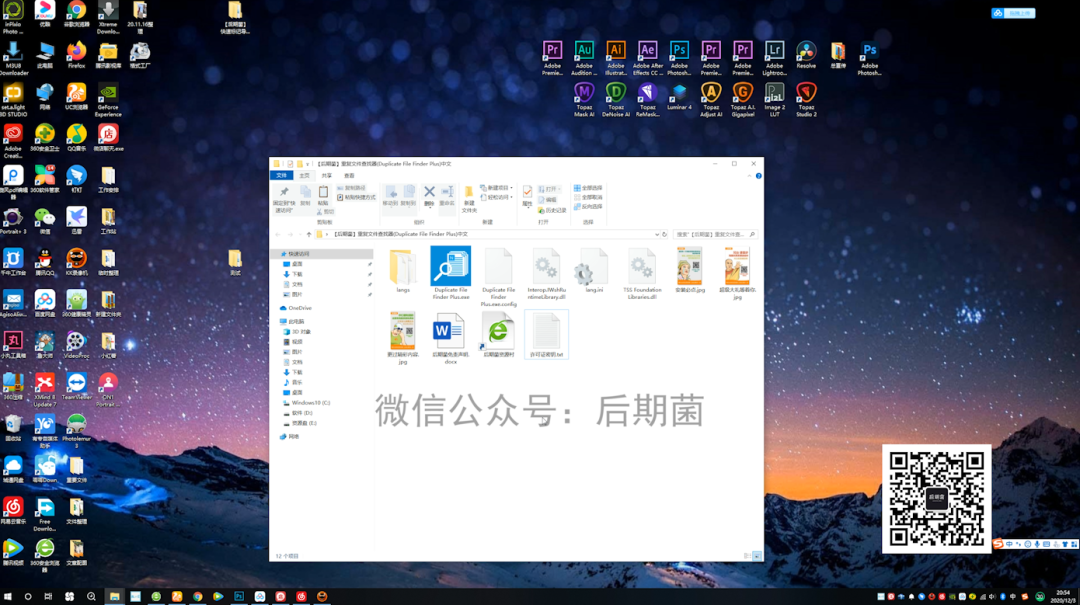Open the Windows Start menu

pos(8,596)
